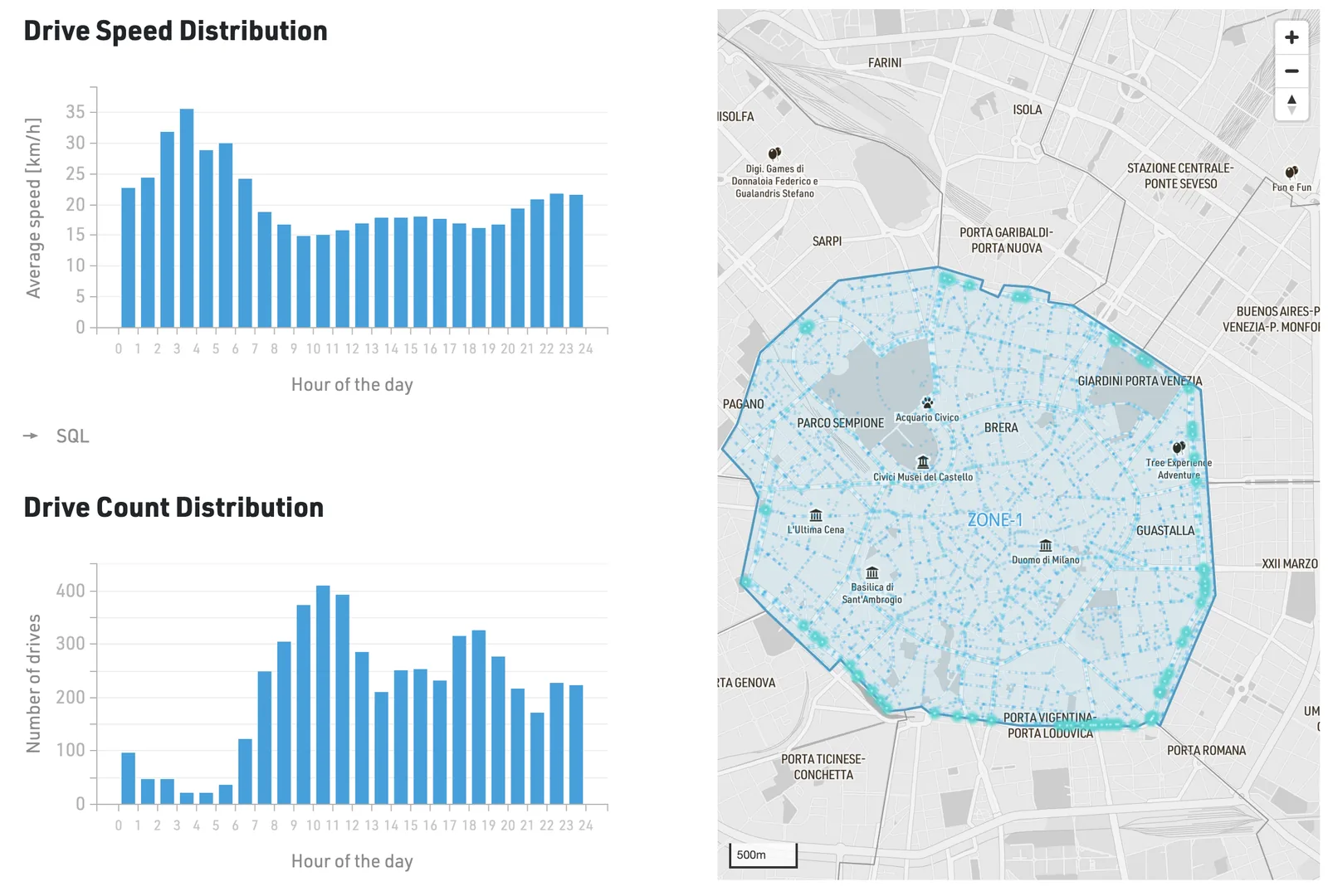
Task: Click the PORTA GARIBALDI-PORTA NUOVA label
Action: (x=1007, y=241)
